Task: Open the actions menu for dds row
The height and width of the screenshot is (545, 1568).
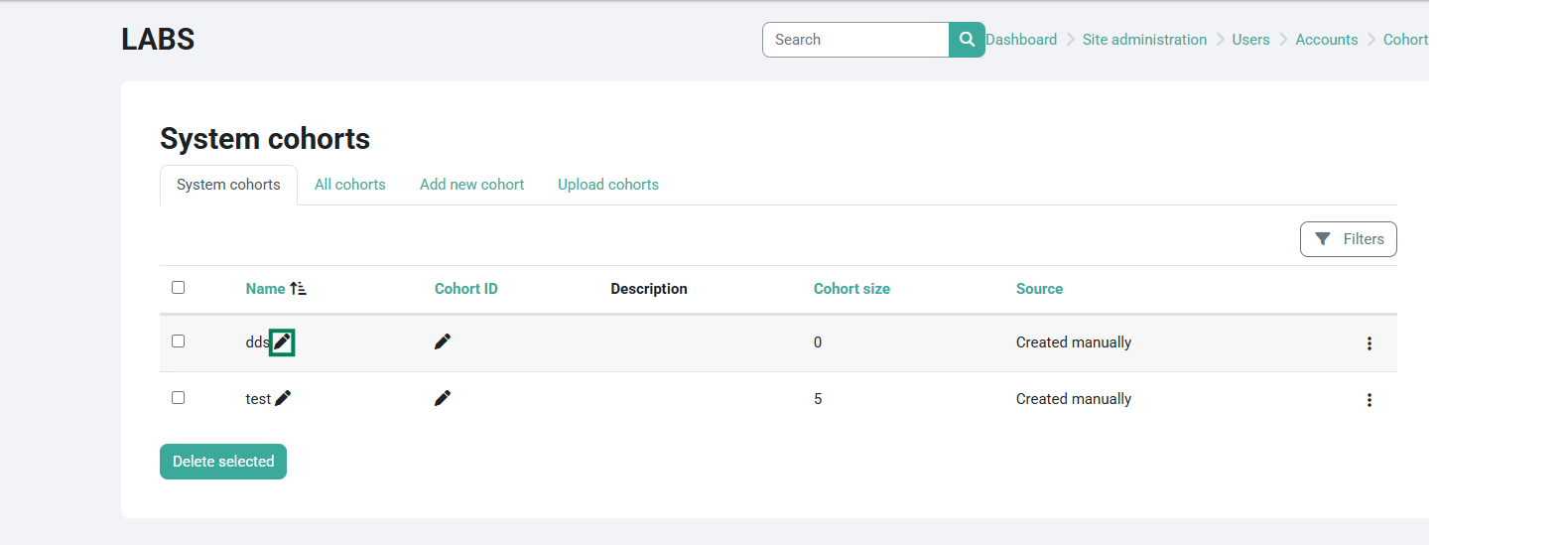Action: [x=1369, y=343]
